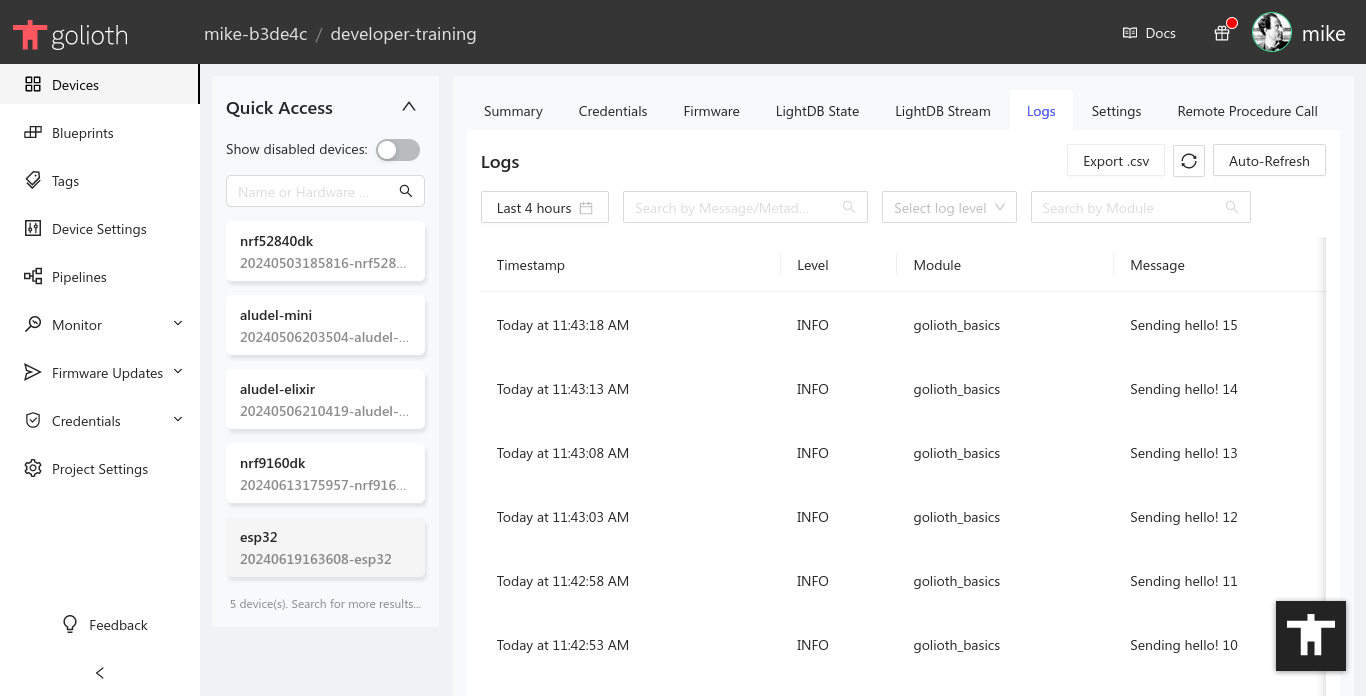
Task: Open the Last 4 hours time range picker
Action: pos(544,207)
